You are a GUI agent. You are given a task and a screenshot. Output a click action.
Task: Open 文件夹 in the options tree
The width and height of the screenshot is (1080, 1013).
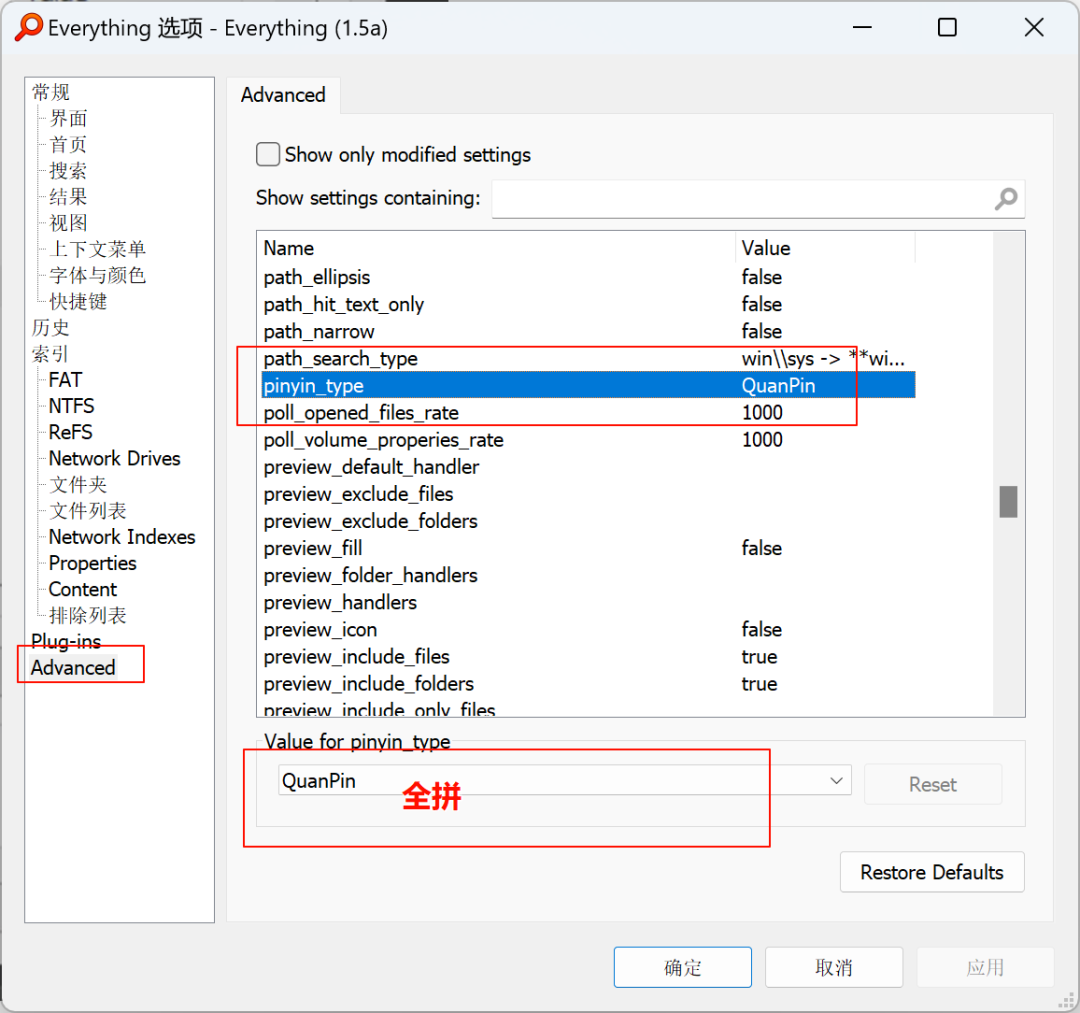coord(78,485)
